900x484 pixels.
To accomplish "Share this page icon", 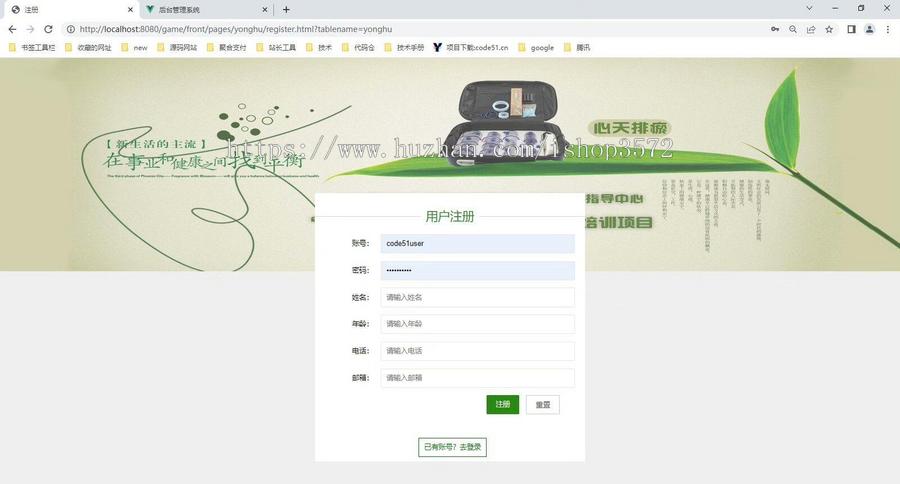I will (x=810, y=29).
